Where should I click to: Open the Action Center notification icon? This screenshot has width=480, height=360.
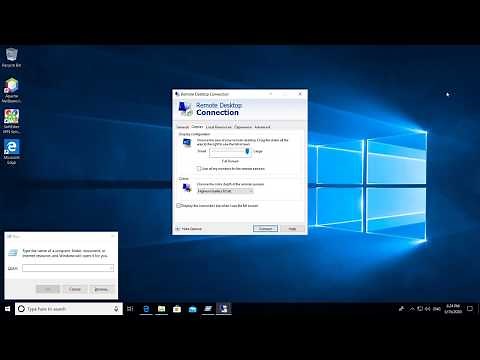[470, 309]
